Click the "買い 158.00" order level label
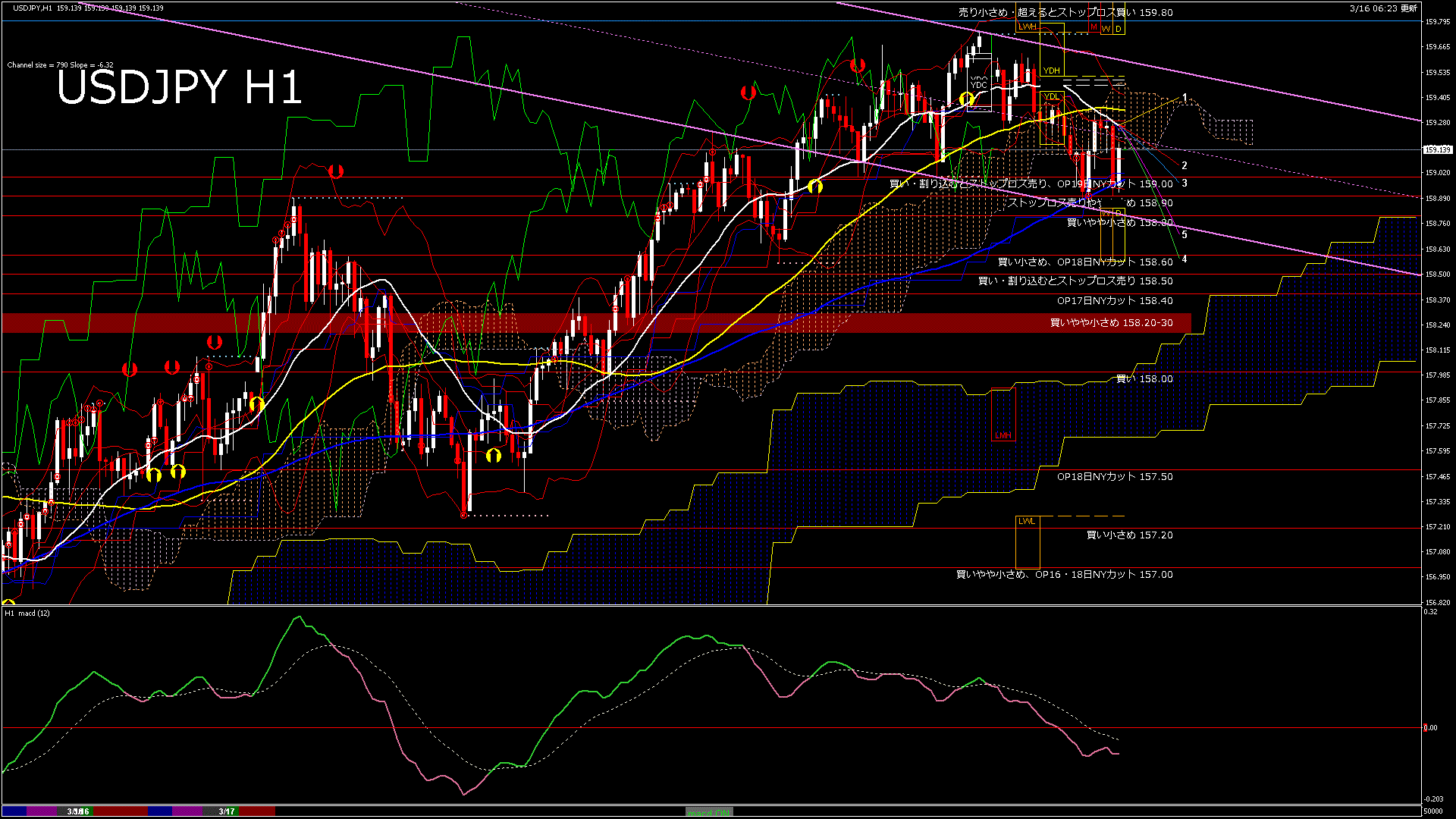This screenshot has width=1456, height=819. (x=1144, y=378)
